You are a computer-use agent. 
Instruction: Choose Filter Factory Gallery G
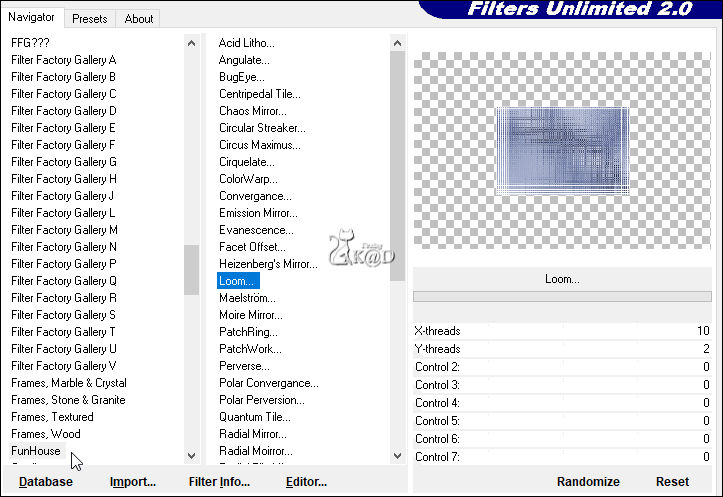point(64,162)
